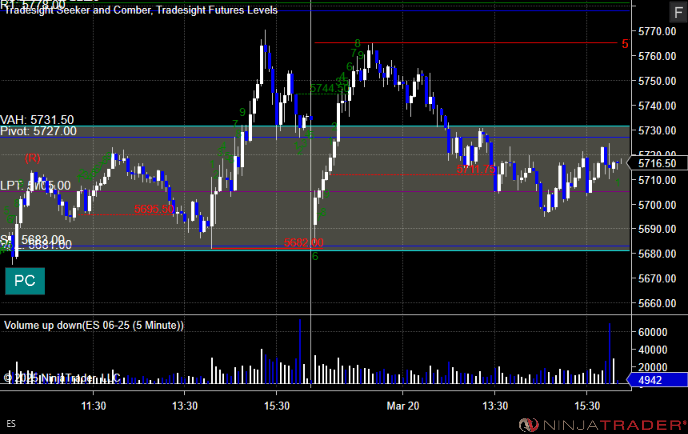This screenshot has height=434, width=688.
Task: Click 5730.00 on the price axis
Action: pos(657,131)
